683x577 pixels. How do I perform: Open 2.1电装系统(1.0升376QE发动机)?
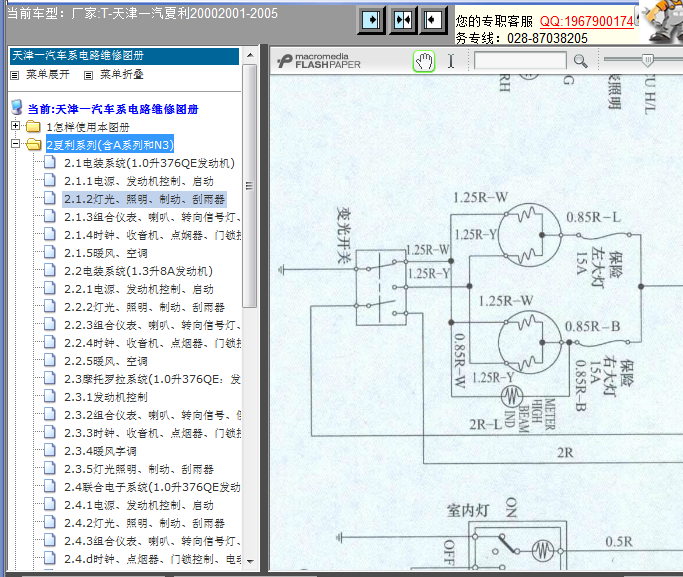click(149, 163)
